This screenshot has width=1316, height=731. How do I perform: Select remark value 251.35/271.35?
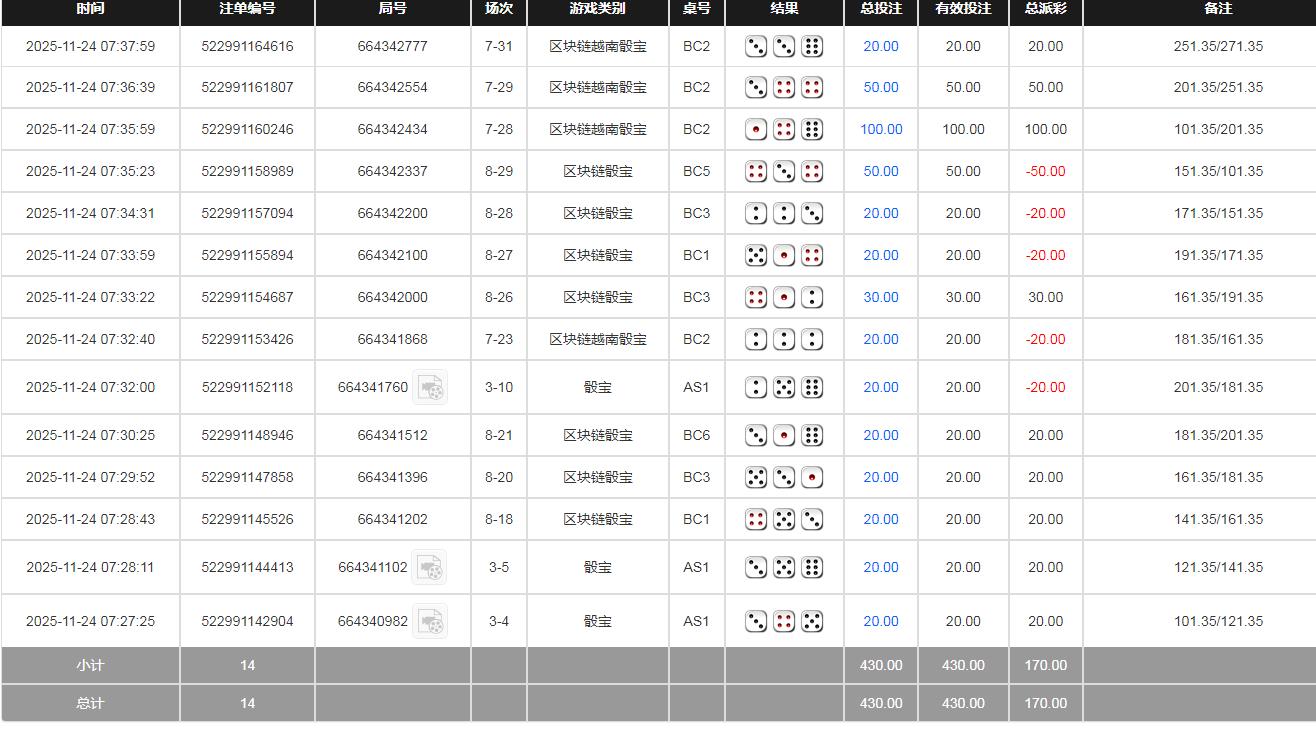pos(1218,46)
